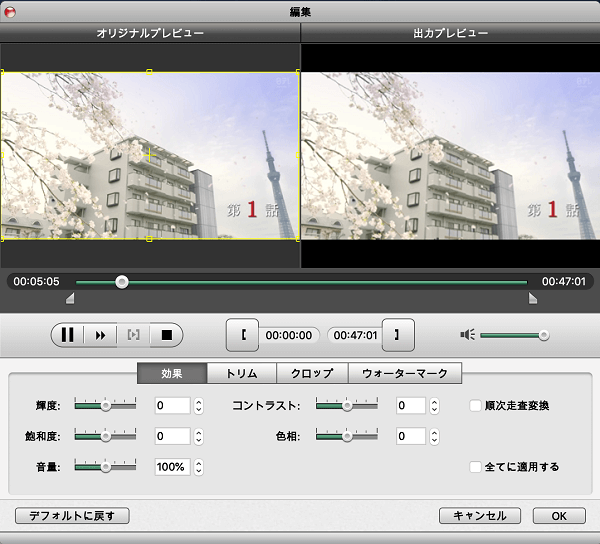This screenshot has height=544, width=600.
Task: Click the 輝度 brightness slider
Action: tap(105, 405)
